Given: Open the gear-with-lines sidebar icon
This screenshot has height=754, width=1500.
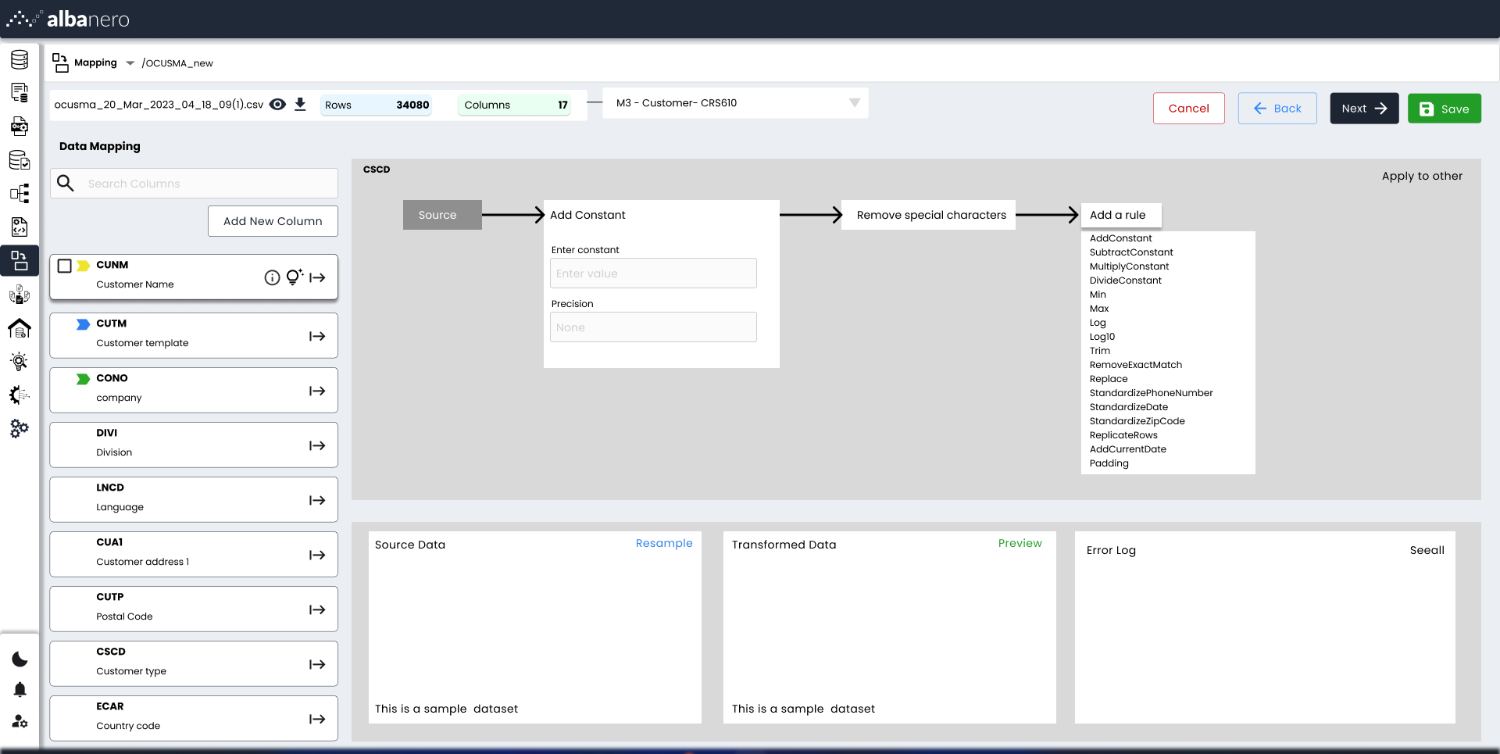Looking at the screenshot, I should pyautogui.click(x=19, y=395).
